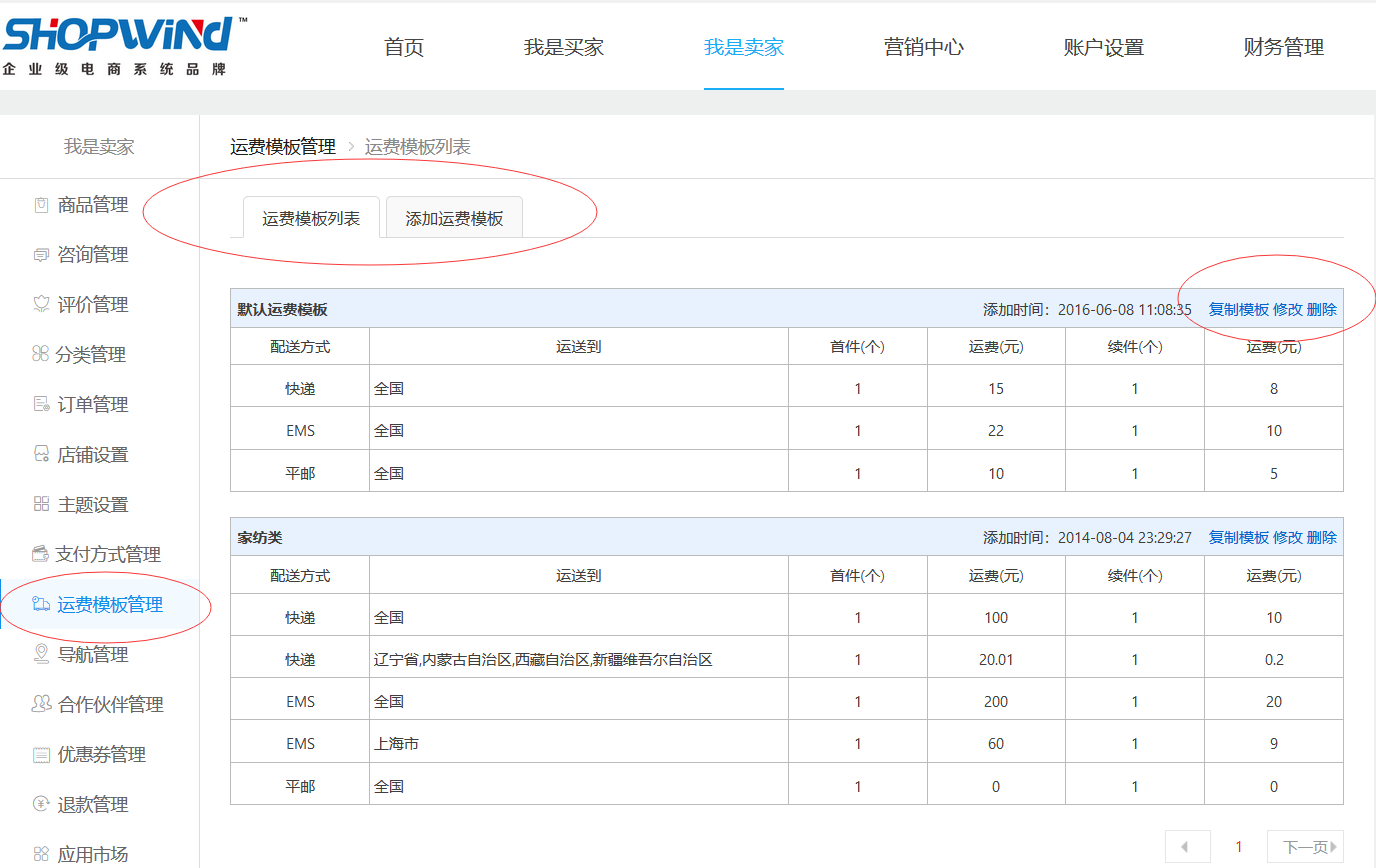Click 删除 for 家纺类 template

tap(1322, 538)
